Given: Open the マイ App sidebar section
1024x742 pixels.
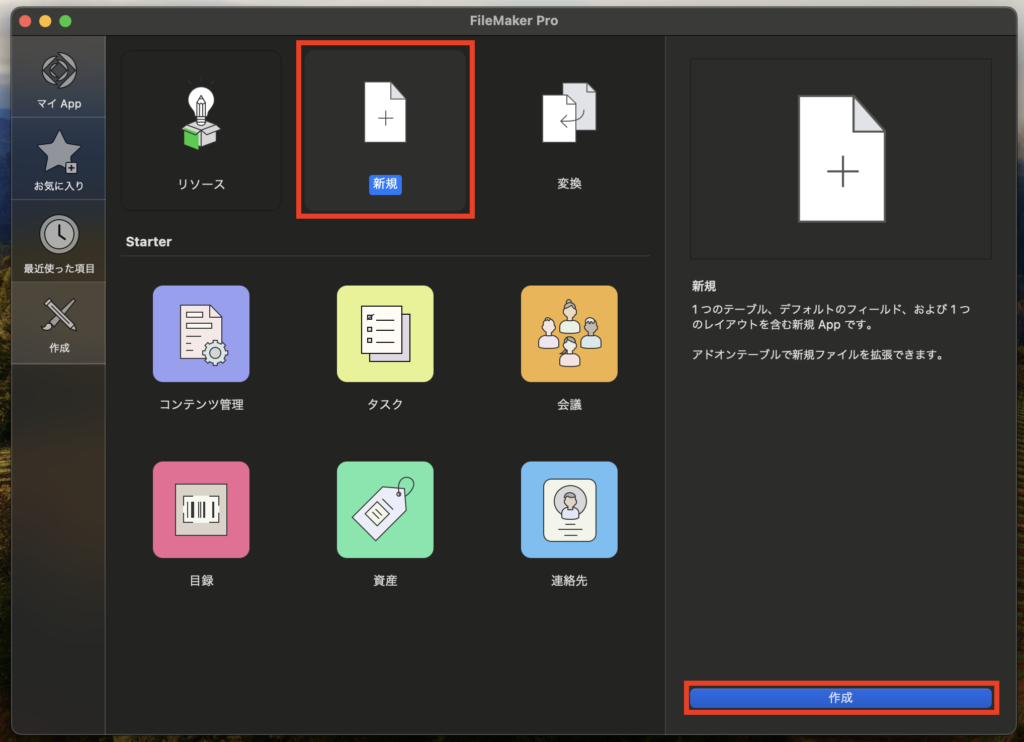Looking at the screenshot, I should tap(59, 77).
